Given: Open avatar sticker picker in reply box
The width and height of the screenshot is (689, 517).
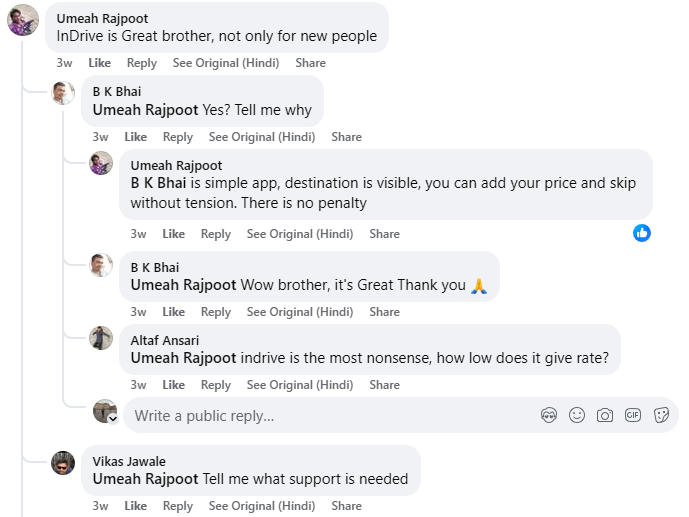Looking at the screenshot, I should tap(549, 415).
